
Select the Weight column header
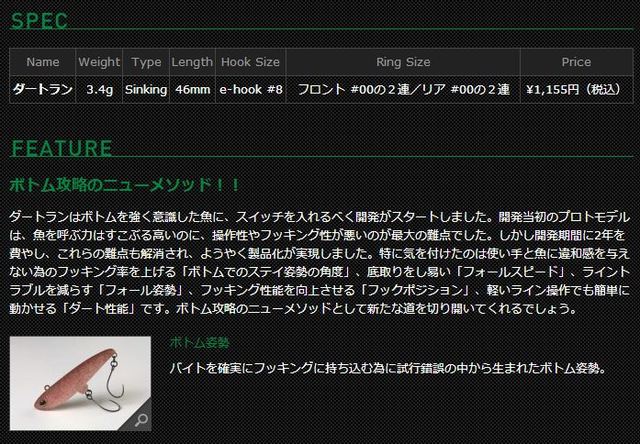point(99,62)
